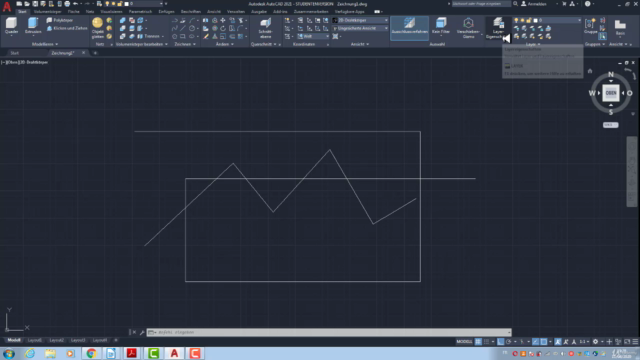The height and width of the screenshot is (360, 640).
Task: Click the OBEN face of the ViewCube
Action: pyautogui.click(x=611, y=93)
